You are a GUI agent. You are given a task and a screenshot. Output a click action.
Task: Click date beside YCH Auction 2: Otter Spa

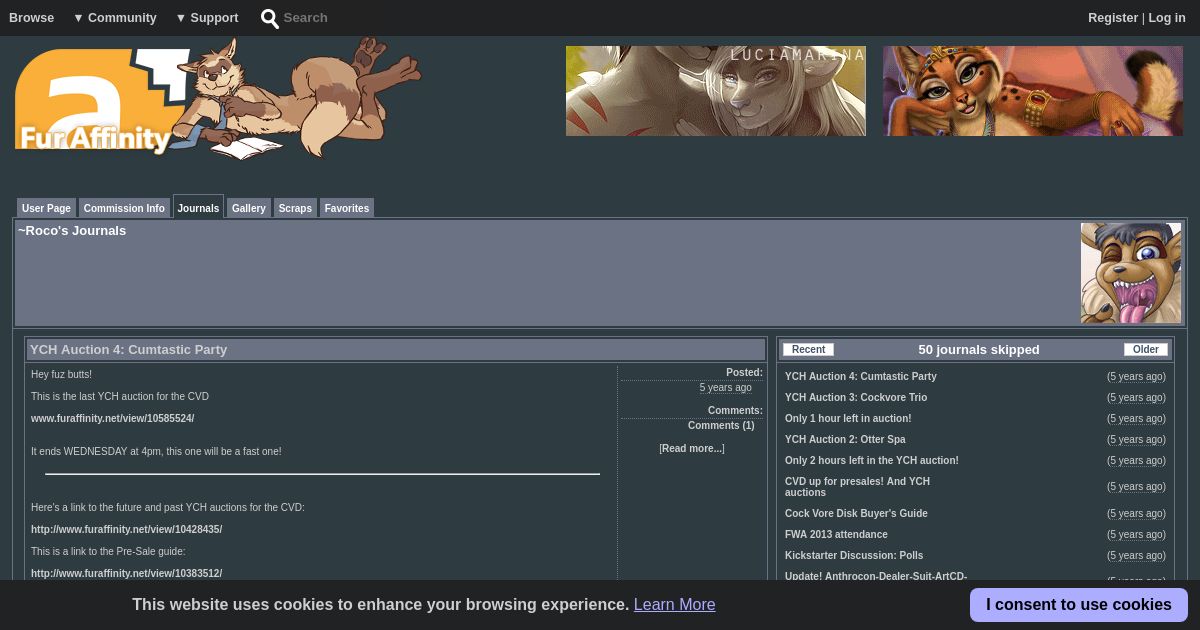pyautogui.click(x=1136, y=440)
